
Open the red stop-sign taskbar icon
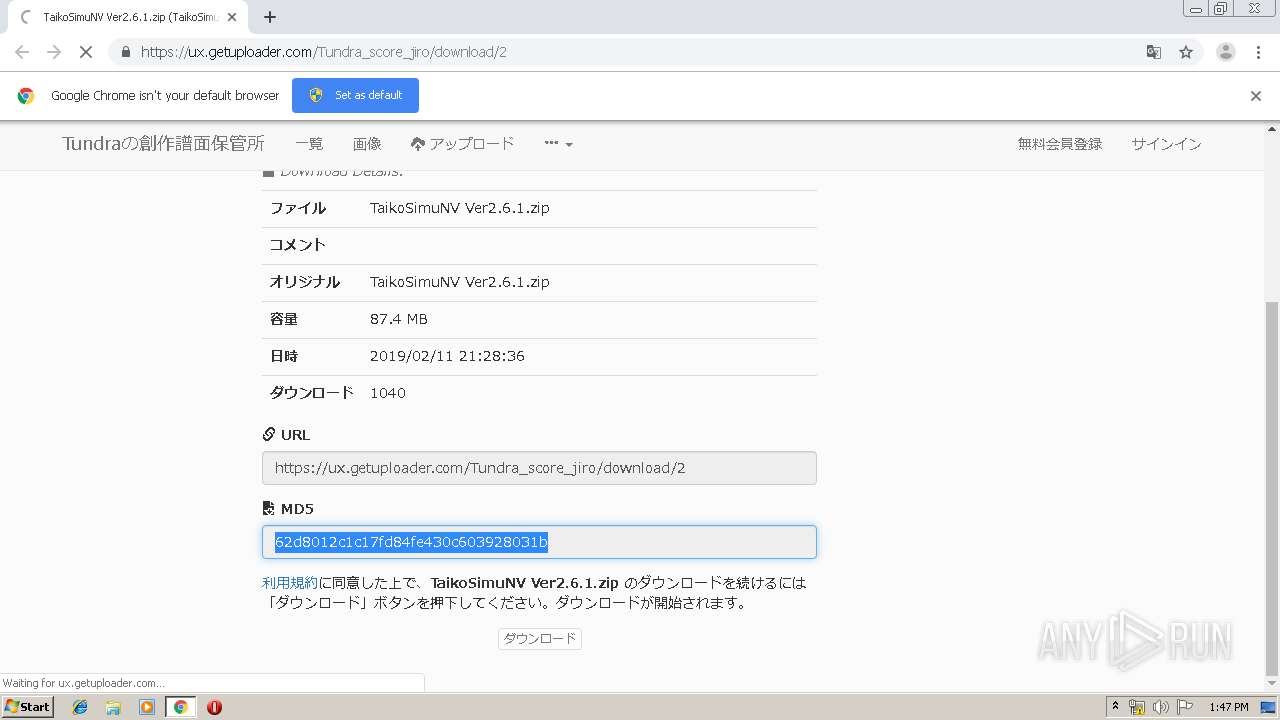point(214,707)
